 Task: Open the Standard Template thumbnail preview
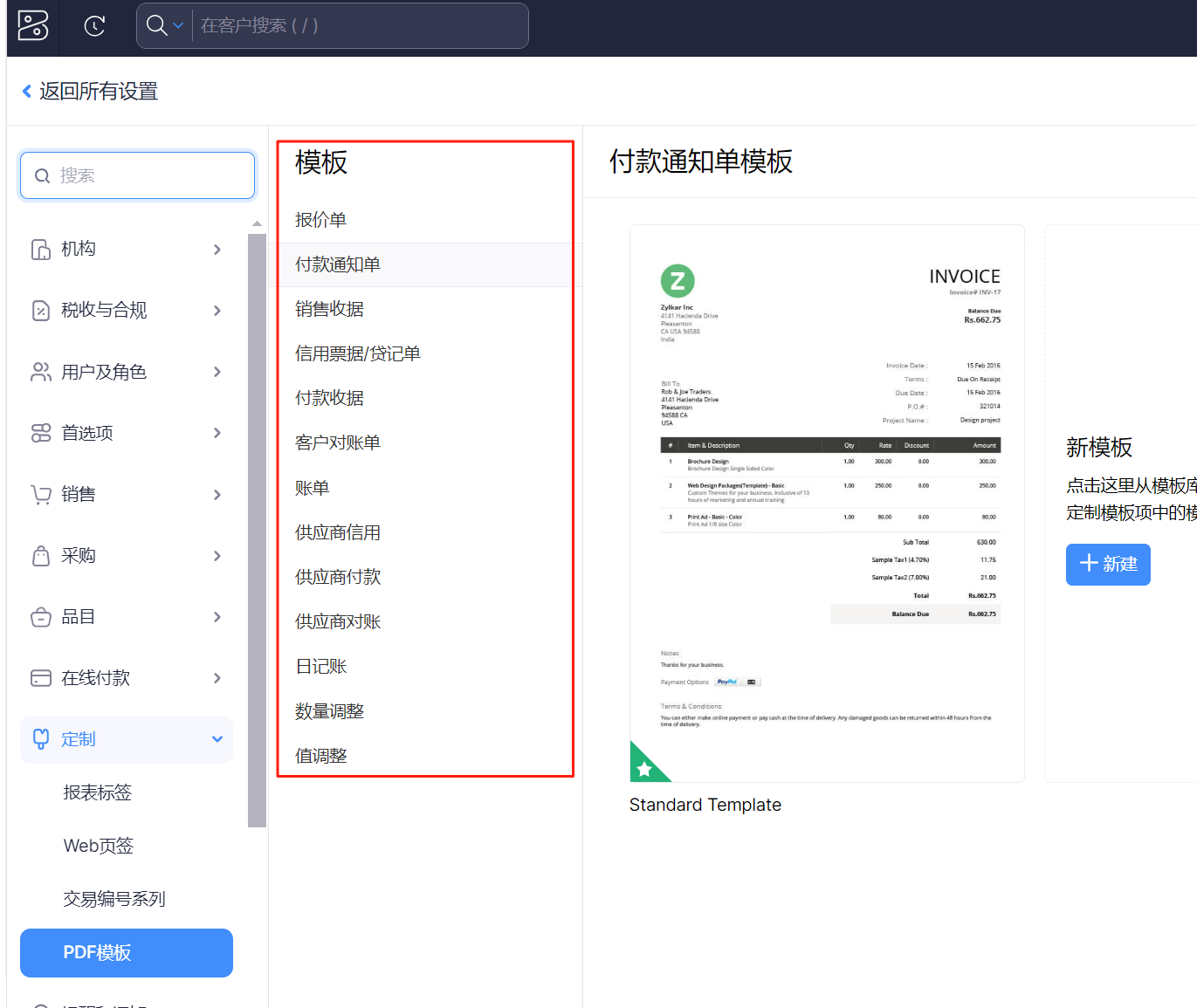(827, 503)
